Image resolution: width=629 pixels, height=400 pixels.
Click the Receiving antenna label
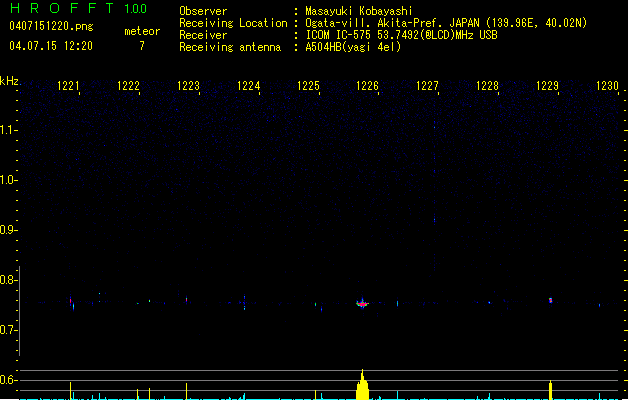230,47
